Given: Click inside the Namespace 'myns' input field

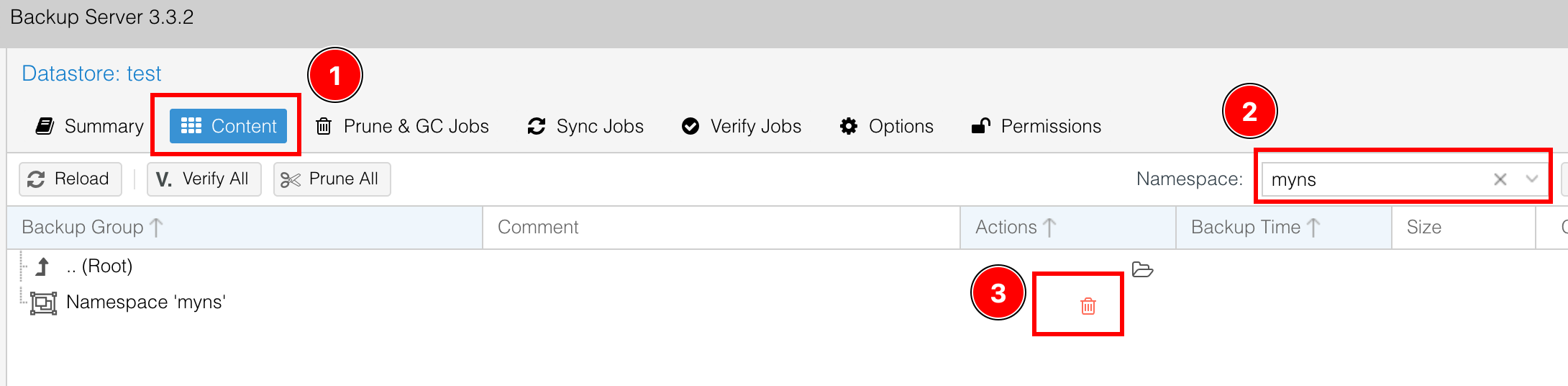Looking at the screenshot, I should [x=1367, y=179].
